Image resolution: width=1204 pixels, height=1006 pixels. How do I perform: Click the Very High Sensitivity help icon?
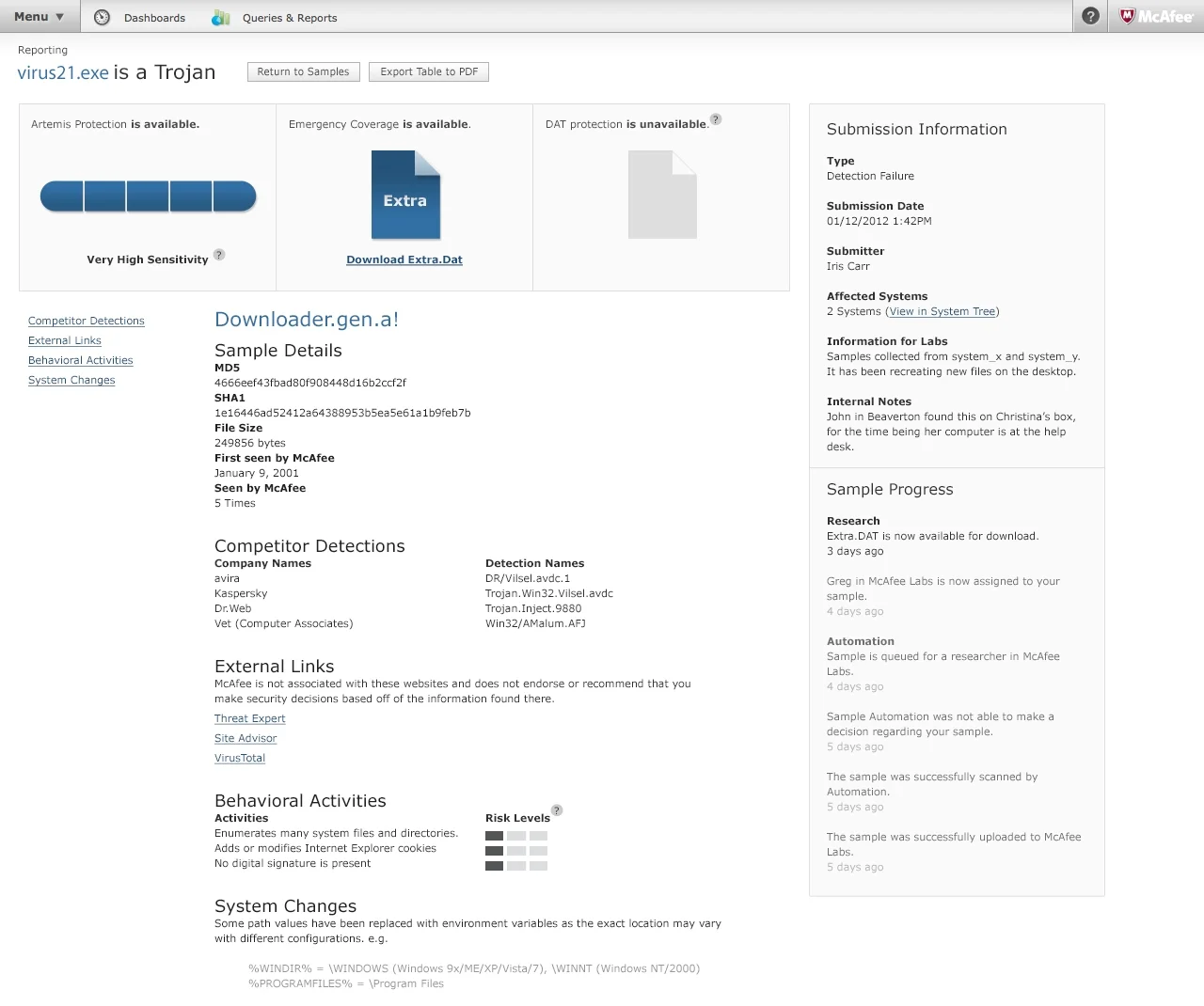[219, 255]
